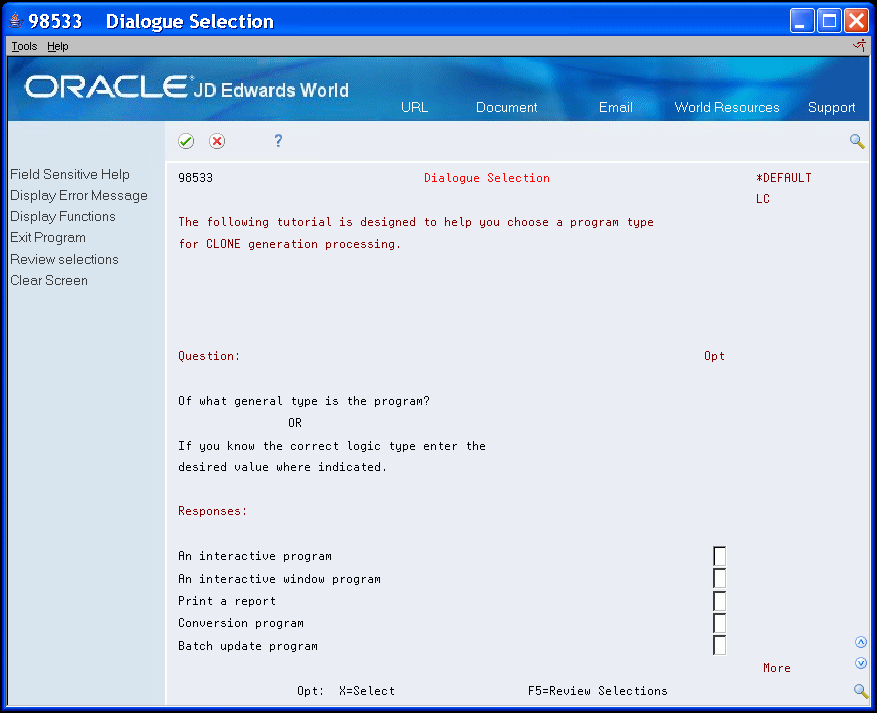Click the Opt: X=Select text
This screenshot has width=877, height=713.
pyautogui.click(x=346, y=691)
